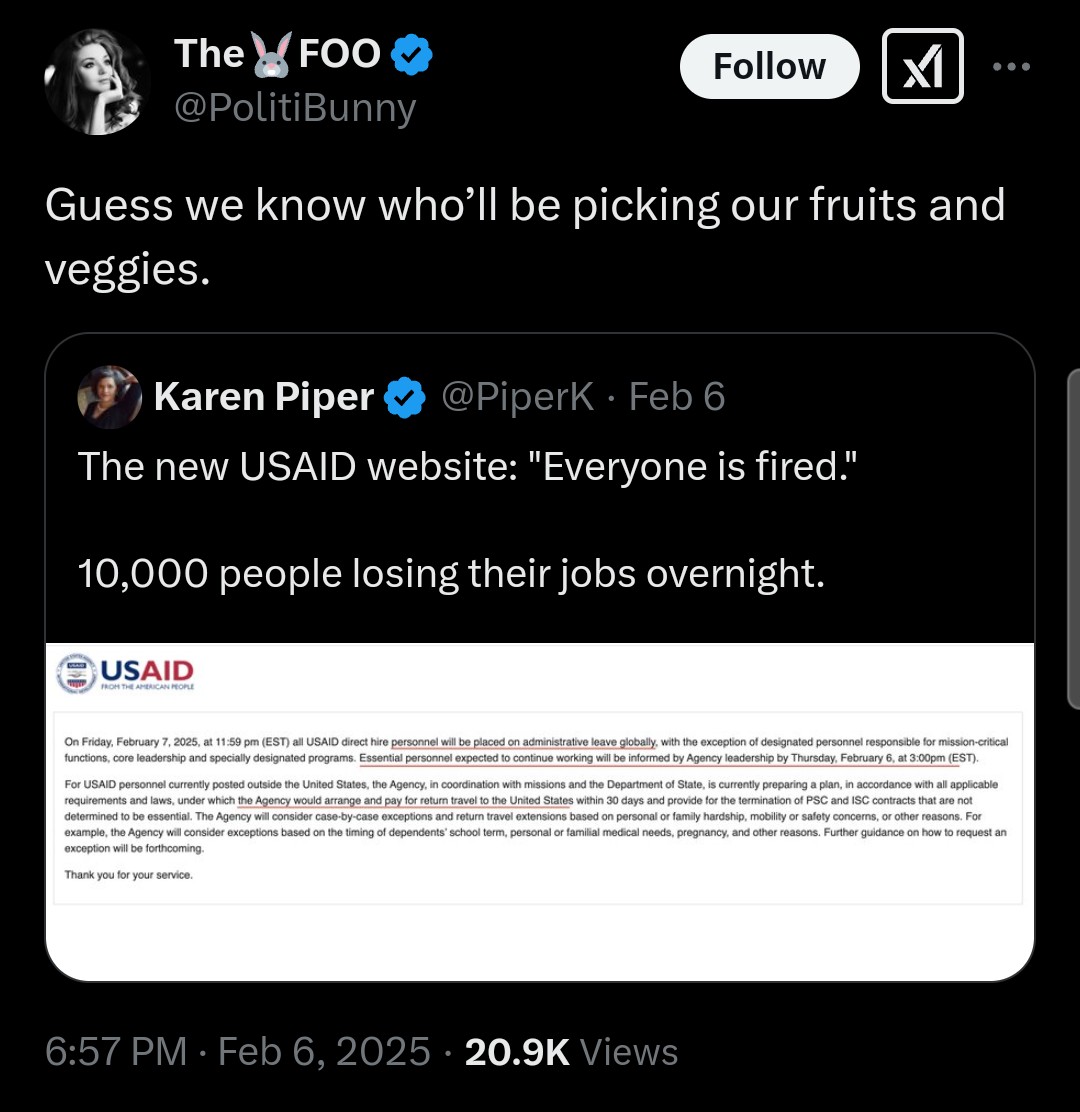Click Karen Piper's blue verified checkmark
Image resolution: width=1080 pixels, height=1112 pixels.
tap(403, 398)
